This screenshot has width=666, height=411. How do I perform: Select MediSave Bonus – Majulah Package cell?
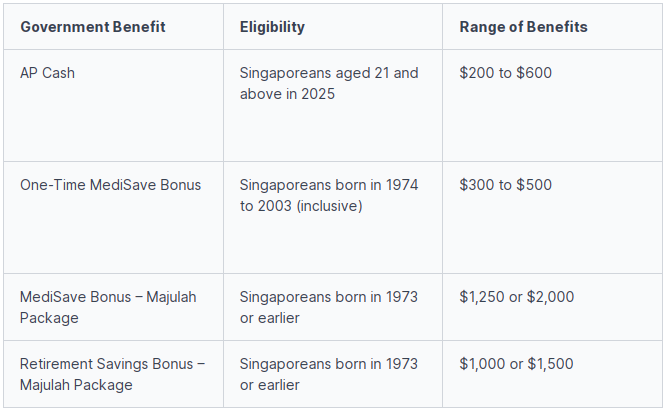pyautogui.click(x=108, y=307)
